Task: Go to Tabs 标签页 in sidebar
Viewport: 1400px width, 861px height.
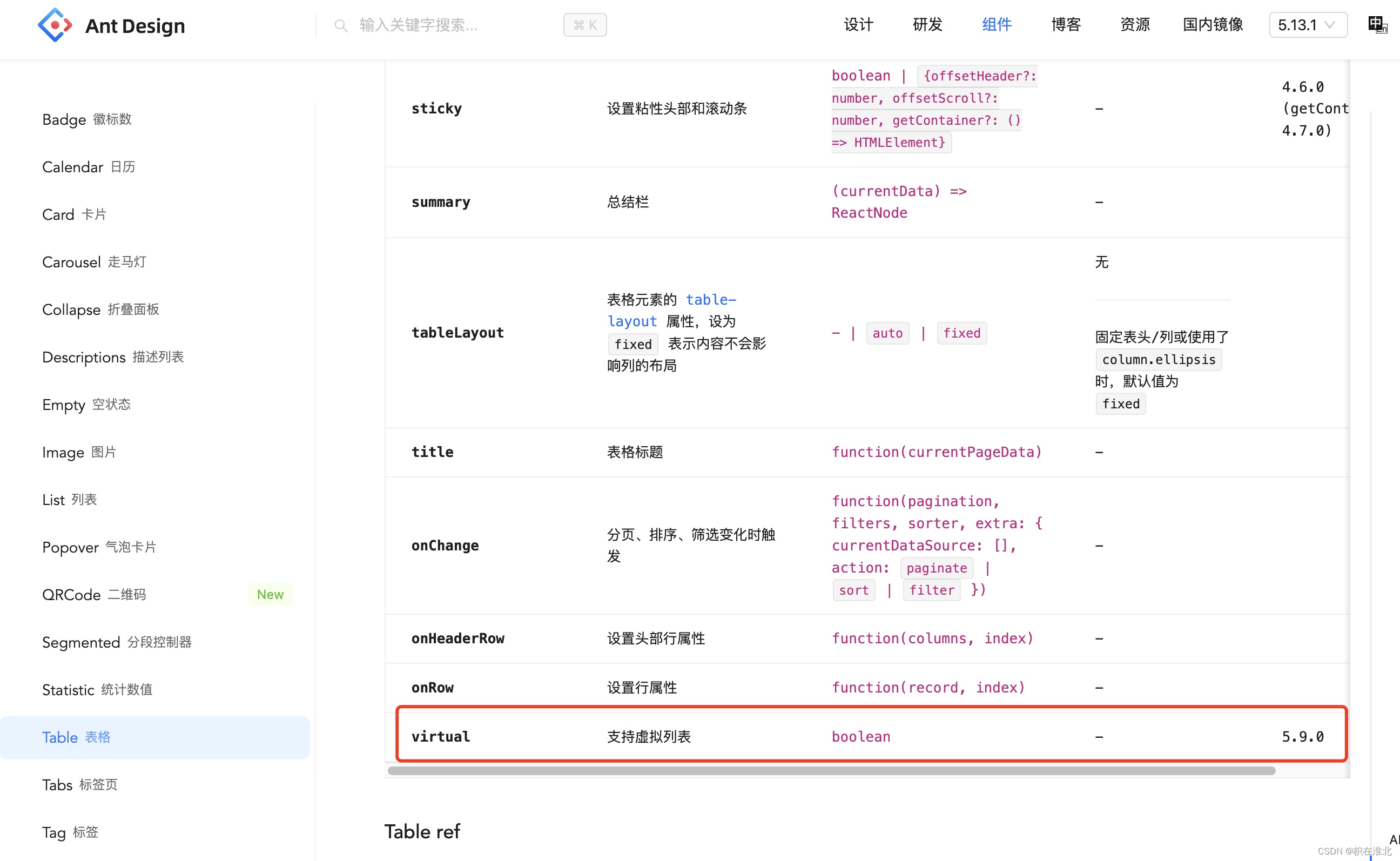Action: pos(80,785)
